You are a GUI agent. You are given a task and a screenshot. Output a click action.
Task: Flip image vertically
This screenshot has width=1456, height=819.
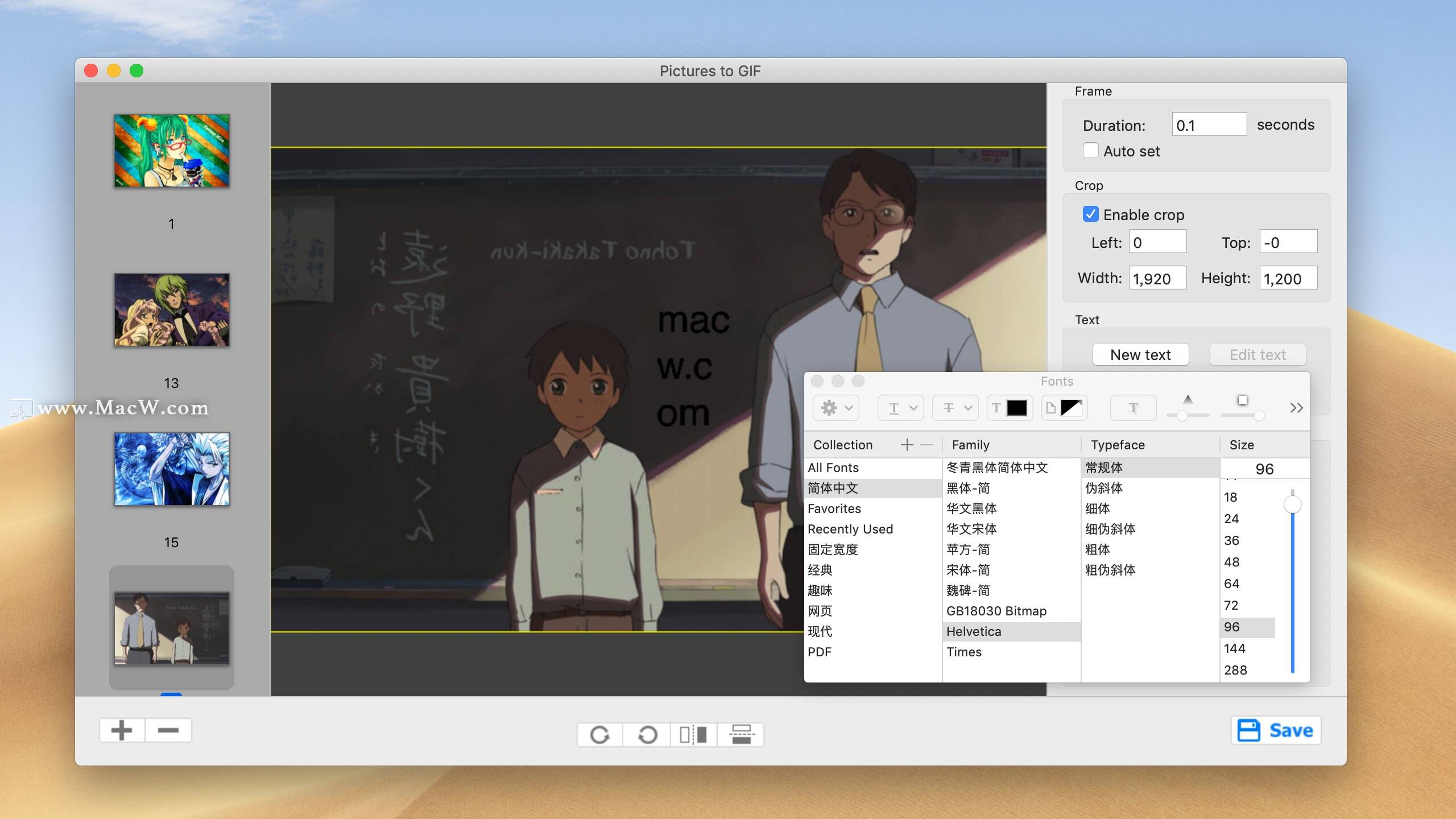click(x=741, y=735)
